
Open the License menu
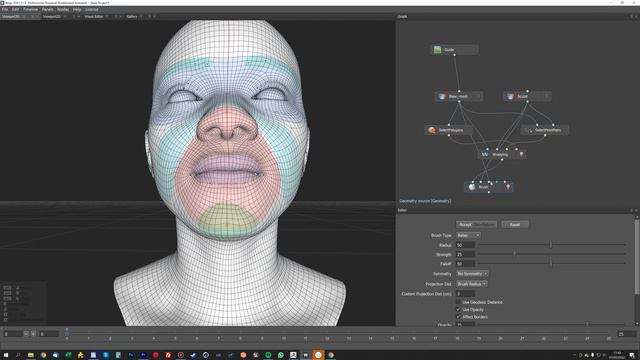[91, 9]
